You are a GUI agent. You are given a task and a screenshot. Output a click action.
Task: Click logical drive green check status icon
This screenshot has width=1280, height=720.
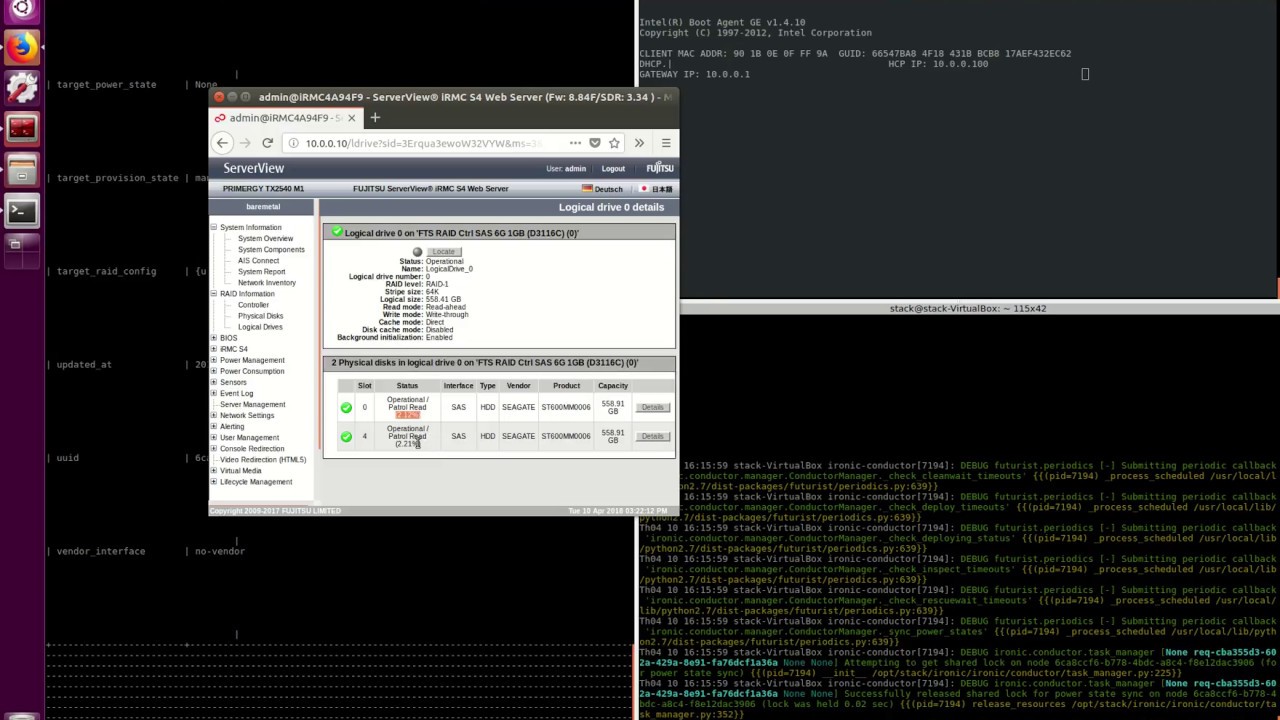337,232
